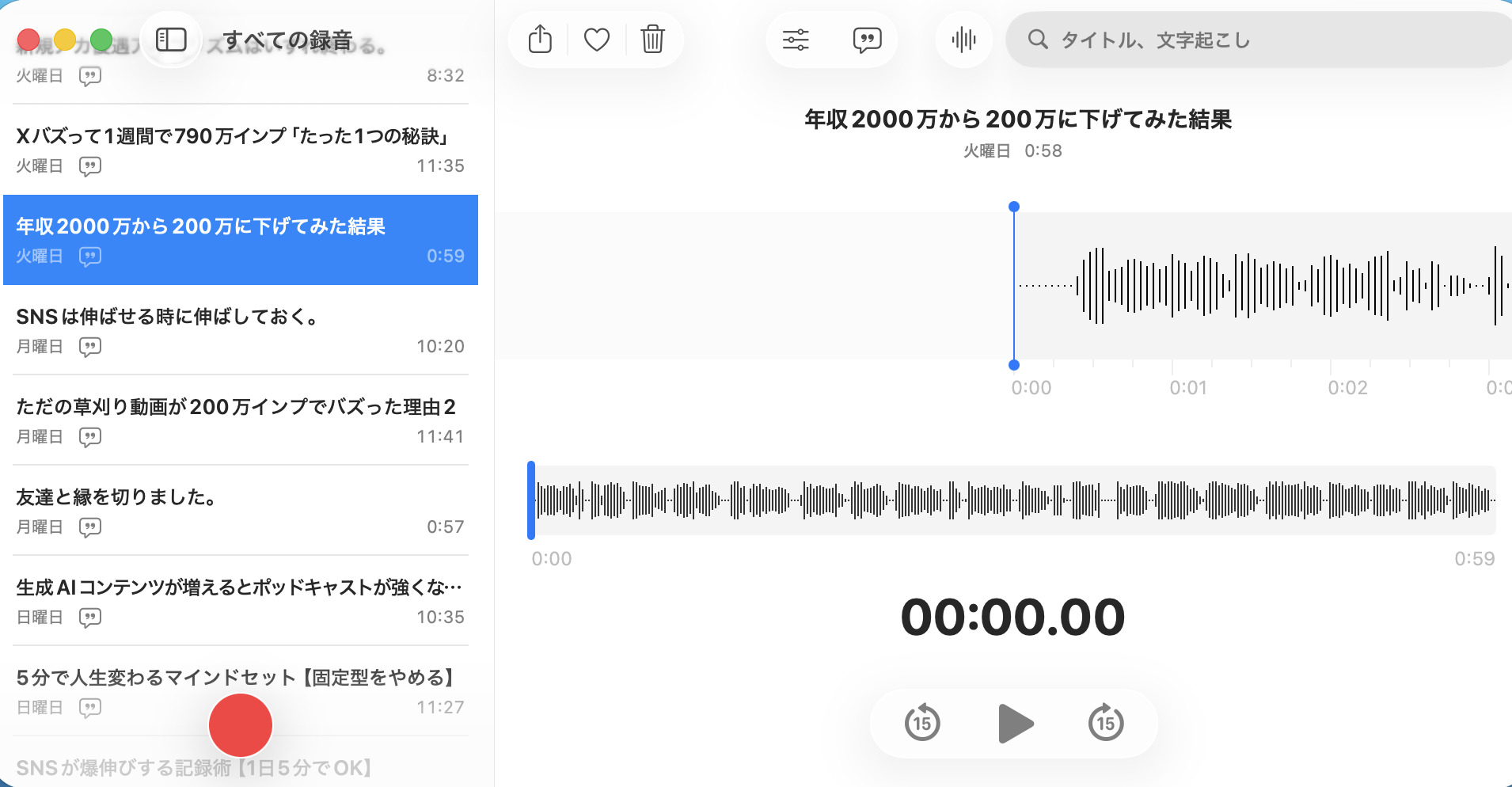The image size is (1512, 787).
Task: Click the recording title in the detail pane
Action: [x=1018, y=120]
